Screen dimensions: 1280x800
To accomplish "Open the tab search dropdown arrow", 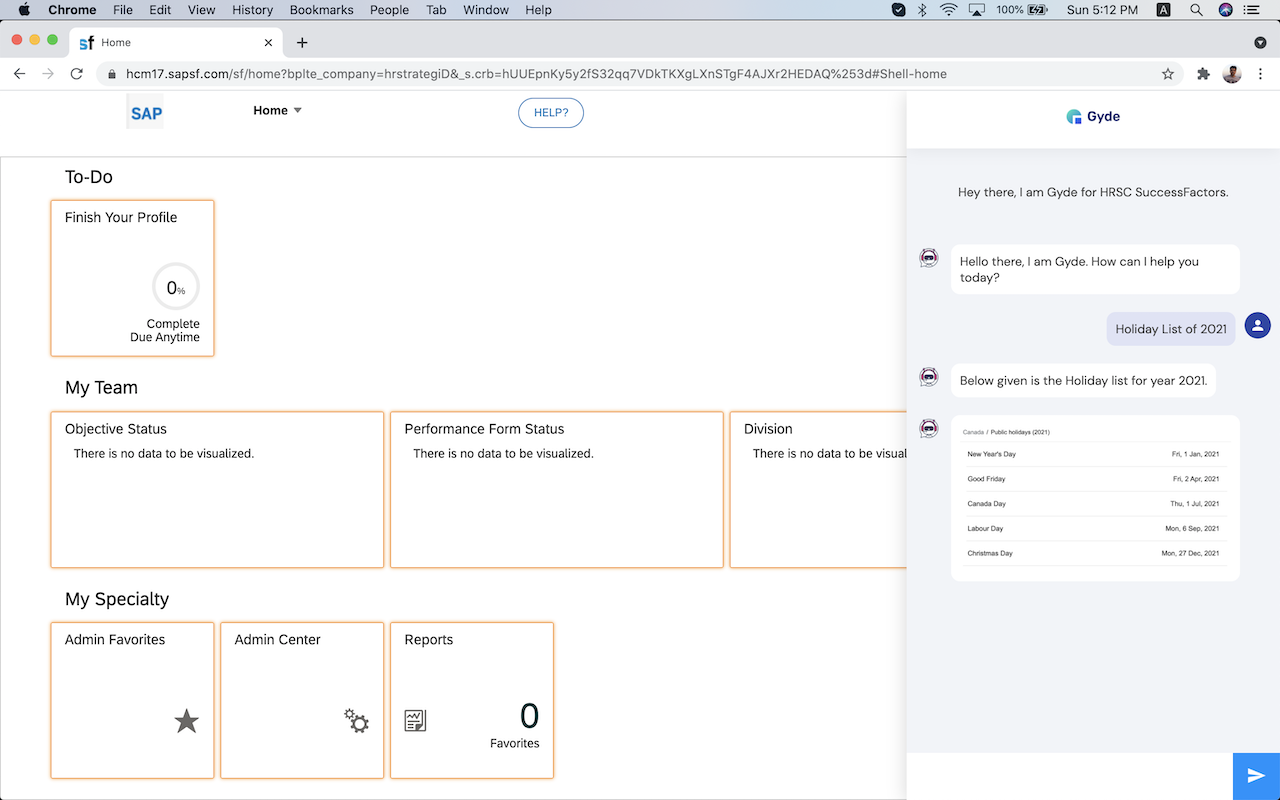I will [1260, 42].
